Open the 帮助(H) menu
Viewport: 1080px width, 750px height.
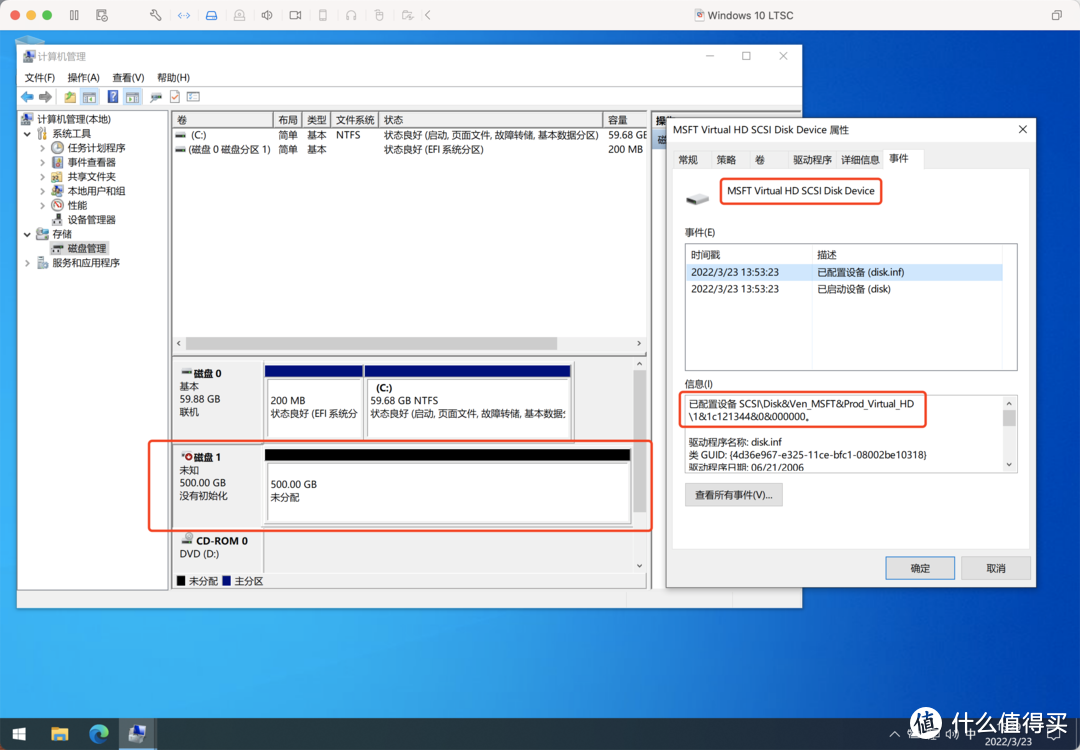[173, 77]
